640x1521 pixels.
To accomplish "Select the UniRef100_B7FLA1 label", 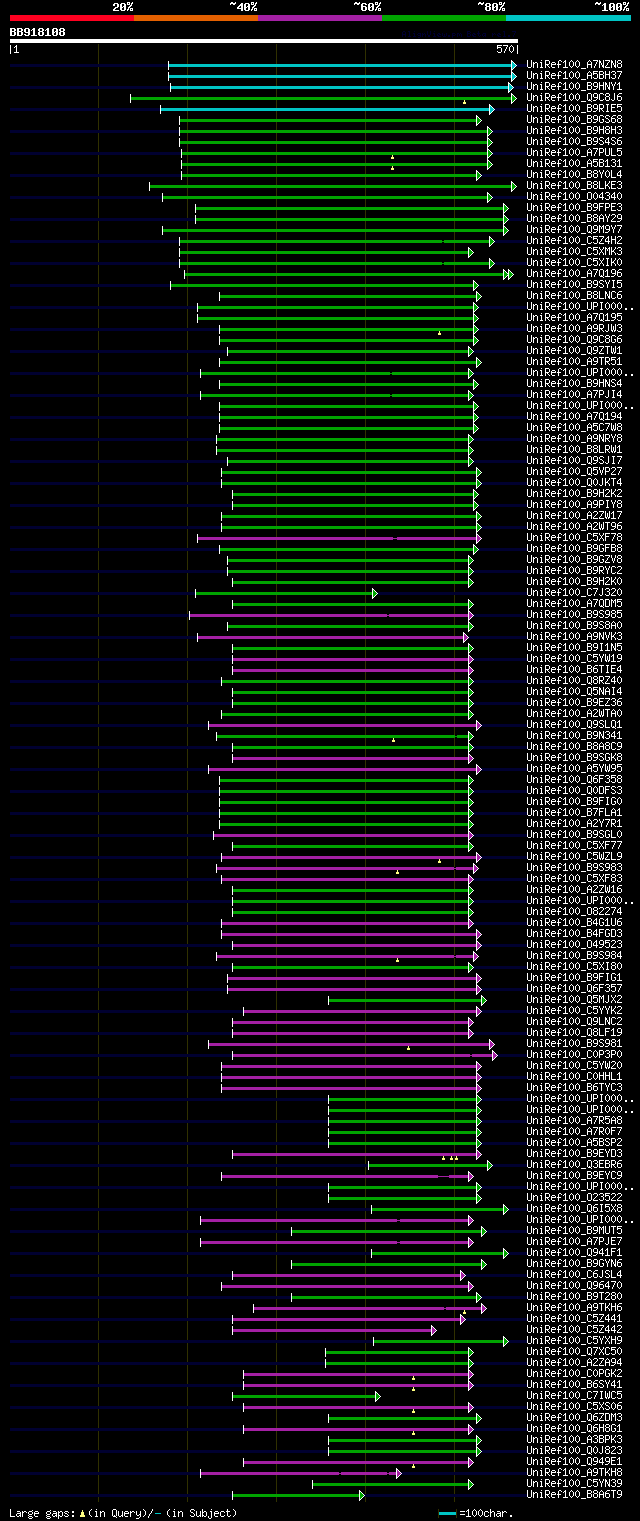I will click(x=572, y=812).
